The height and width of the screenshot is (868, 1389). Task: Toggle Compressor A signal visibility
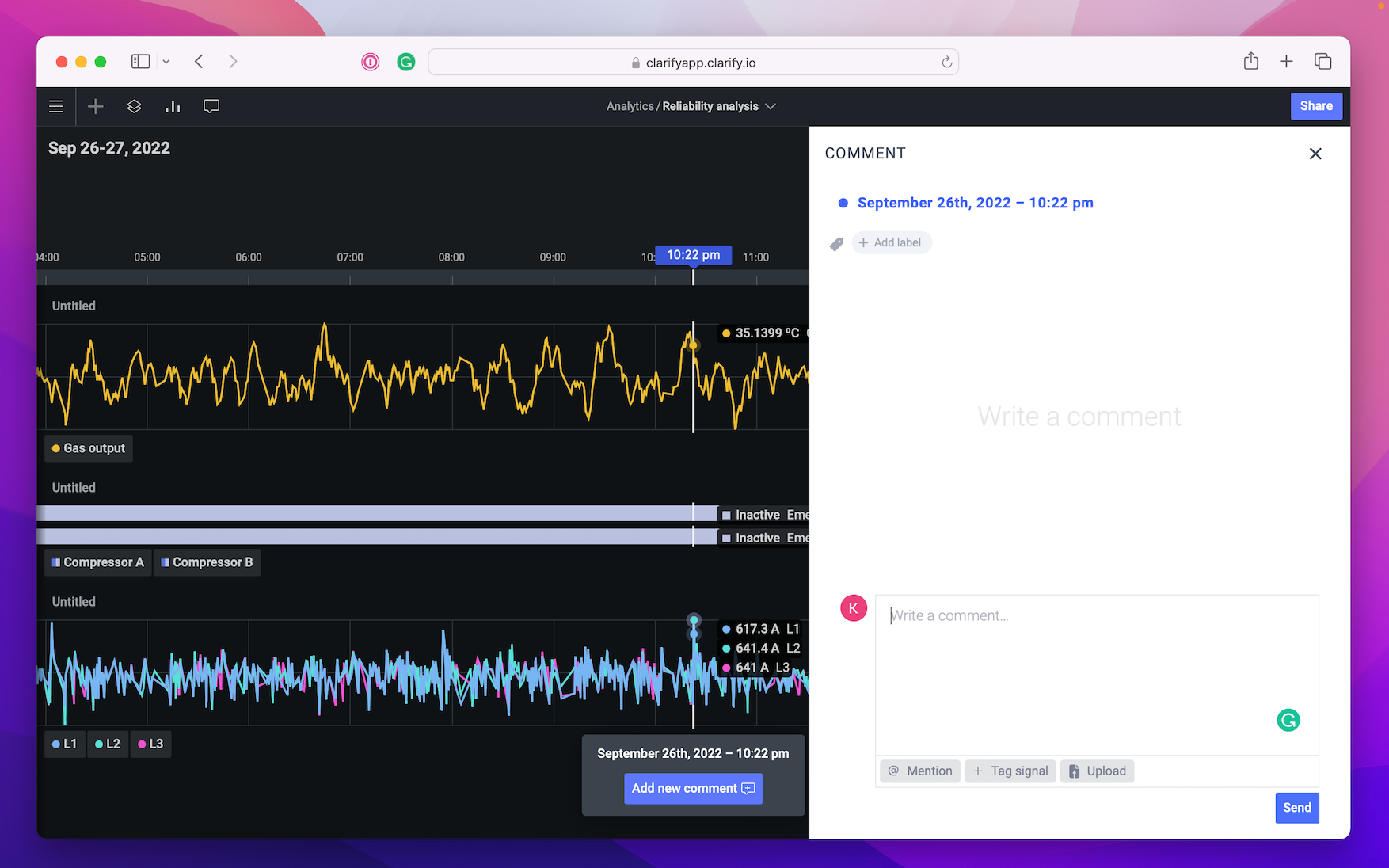click(98, 562)
